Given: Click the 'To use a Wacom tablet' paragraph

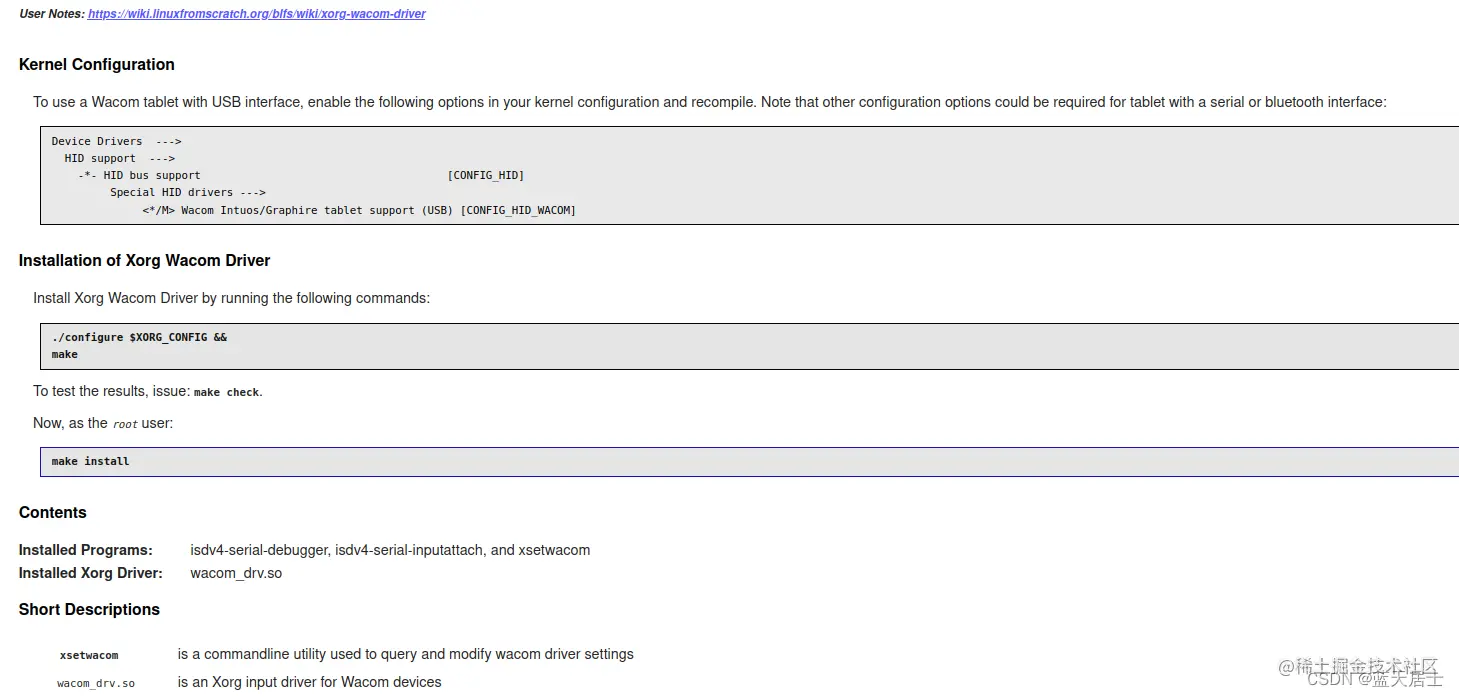Looking at the screenshot, I should (710, 102).
